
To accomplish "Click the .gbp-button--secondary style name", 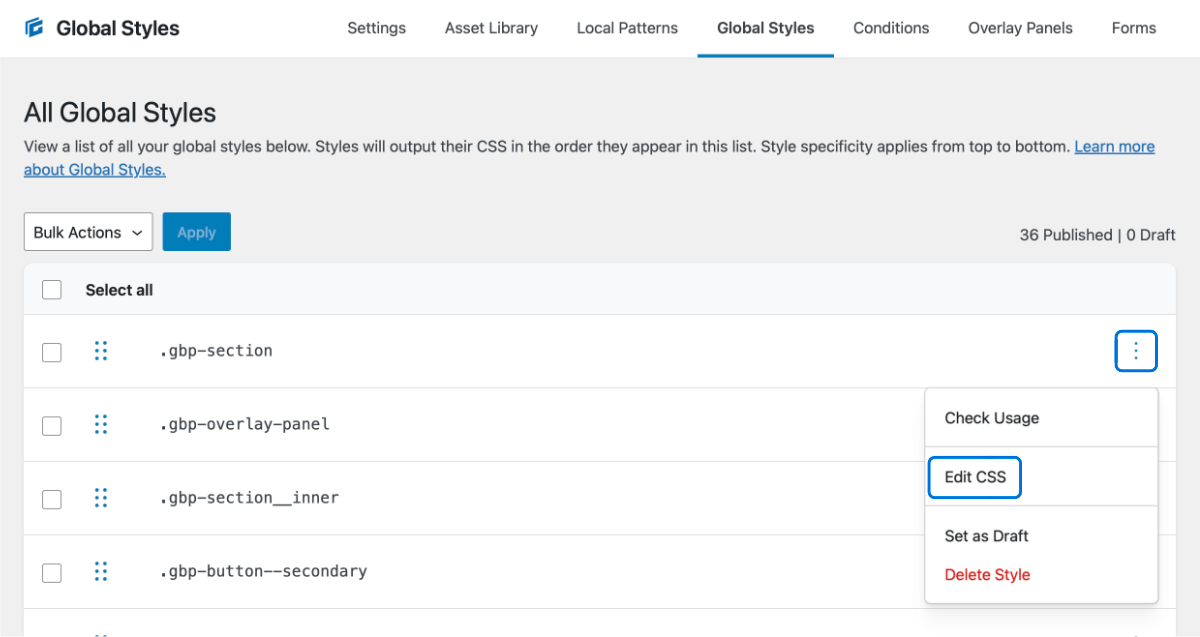I will point(264,572).
